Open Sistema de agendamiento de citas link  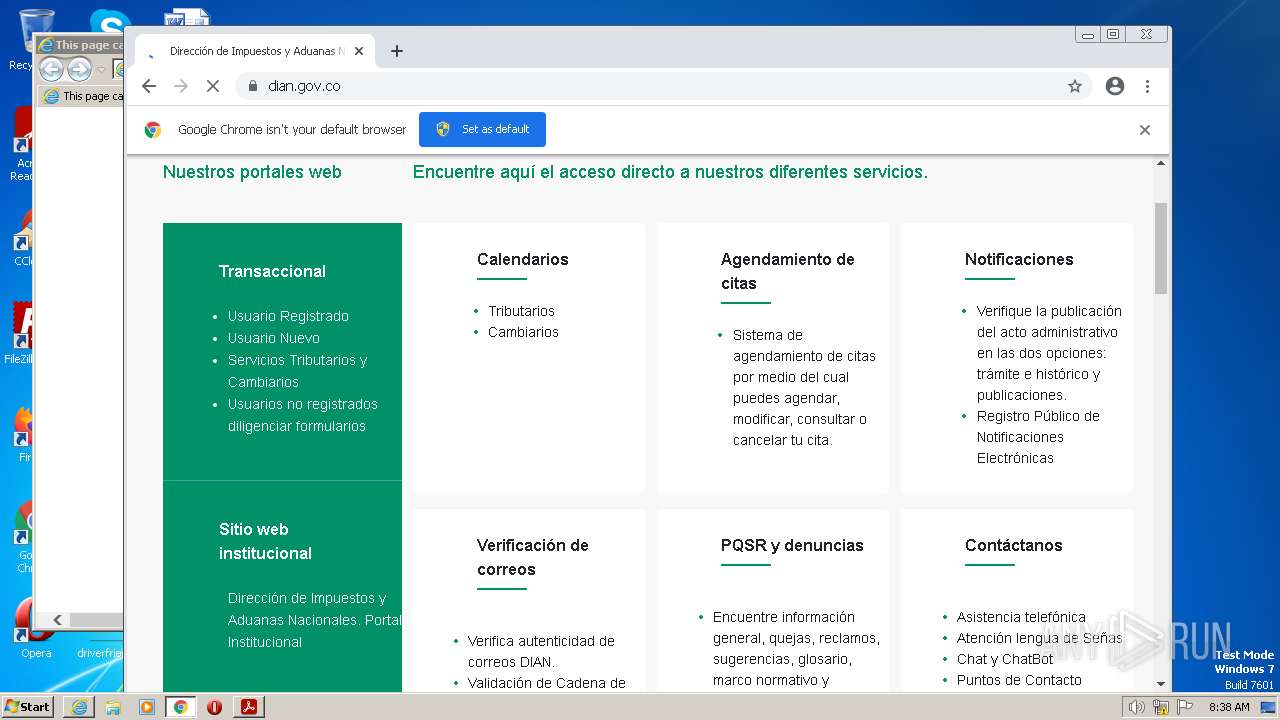(804, 387)
